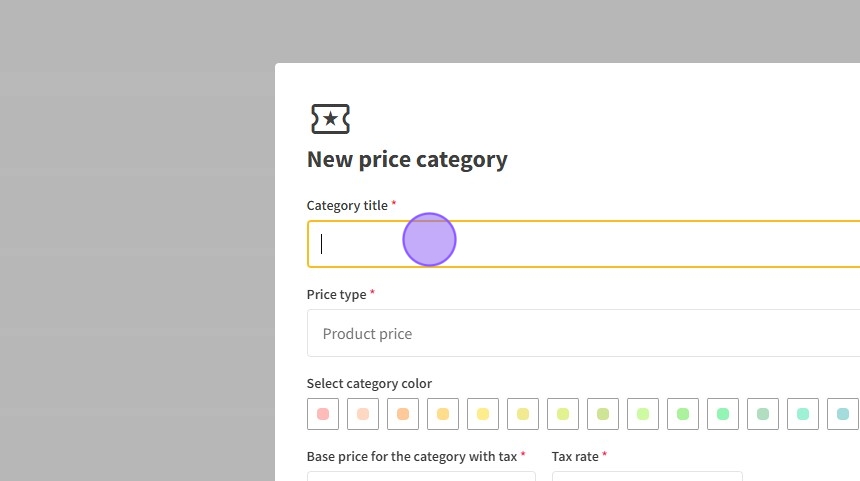Screen dimensions: 860x481
Task: Choose the orange color, third swatch
Action: coord(403,414)
